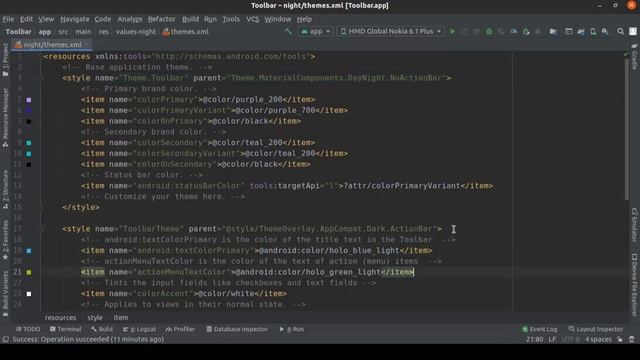Open the Run tool window
This screenshot has width=640, height=360.
tap(292, 329)
